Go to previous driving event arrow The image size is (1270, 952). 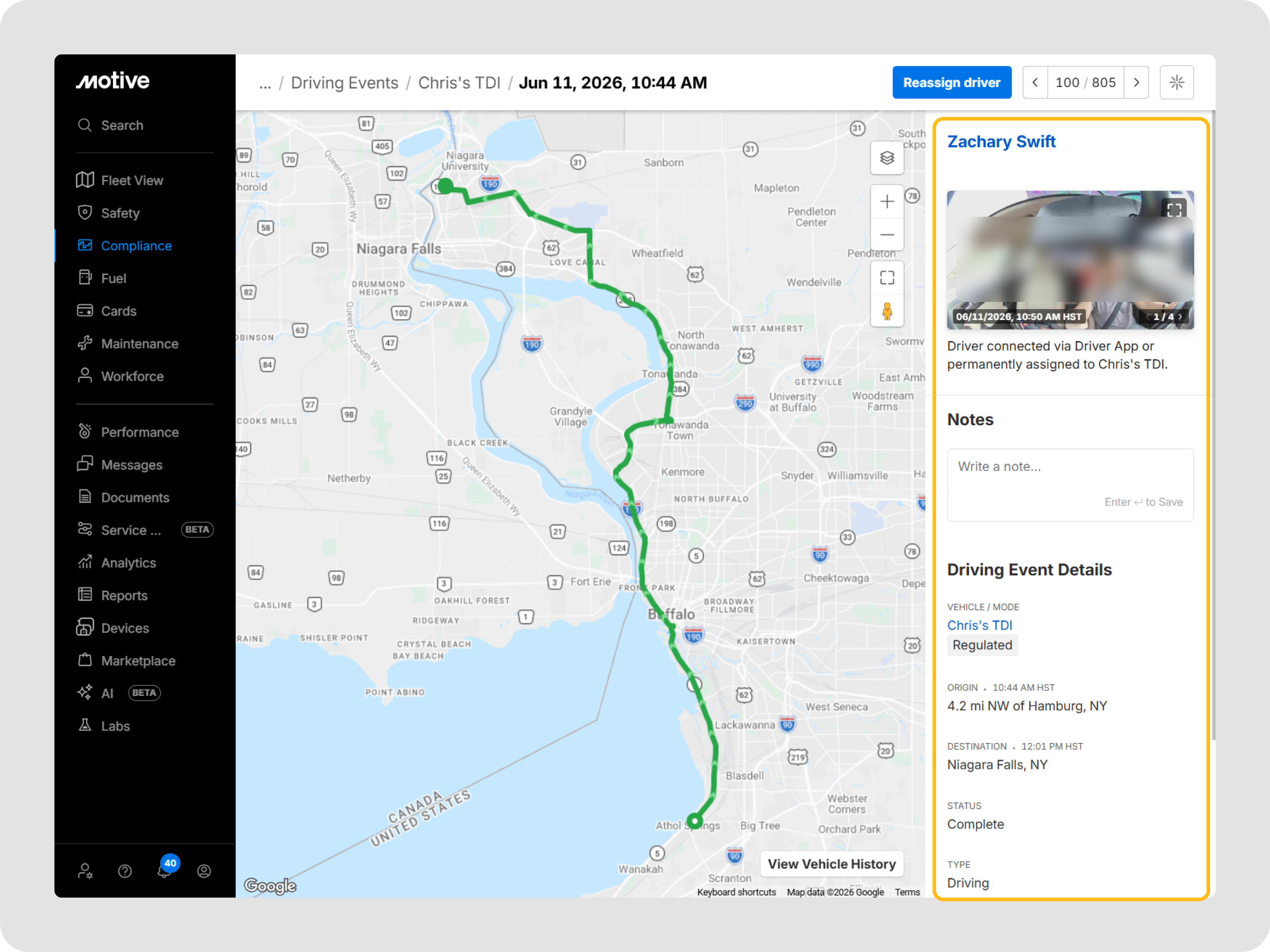click(1035, 83)
